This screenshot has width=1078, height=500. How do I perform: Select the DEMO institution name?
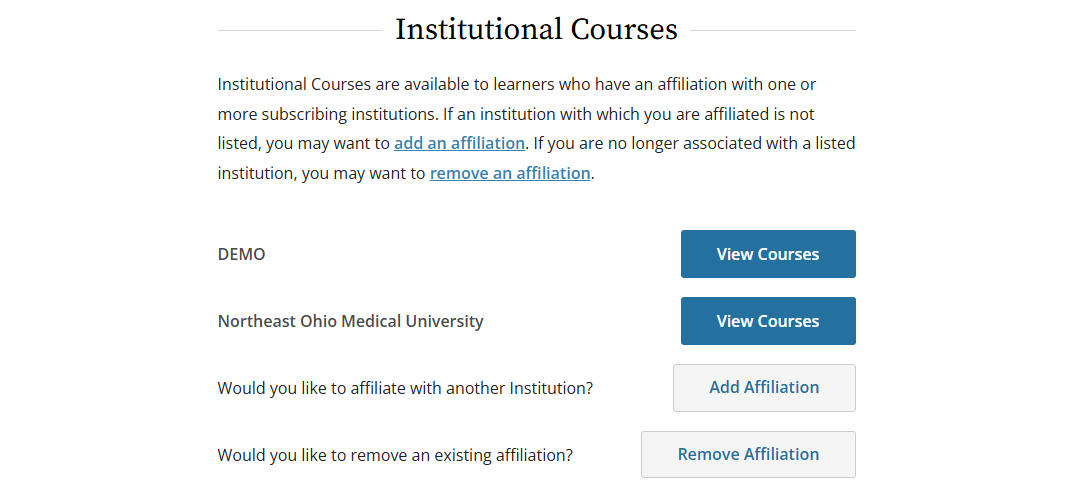[x=242, y=254]
